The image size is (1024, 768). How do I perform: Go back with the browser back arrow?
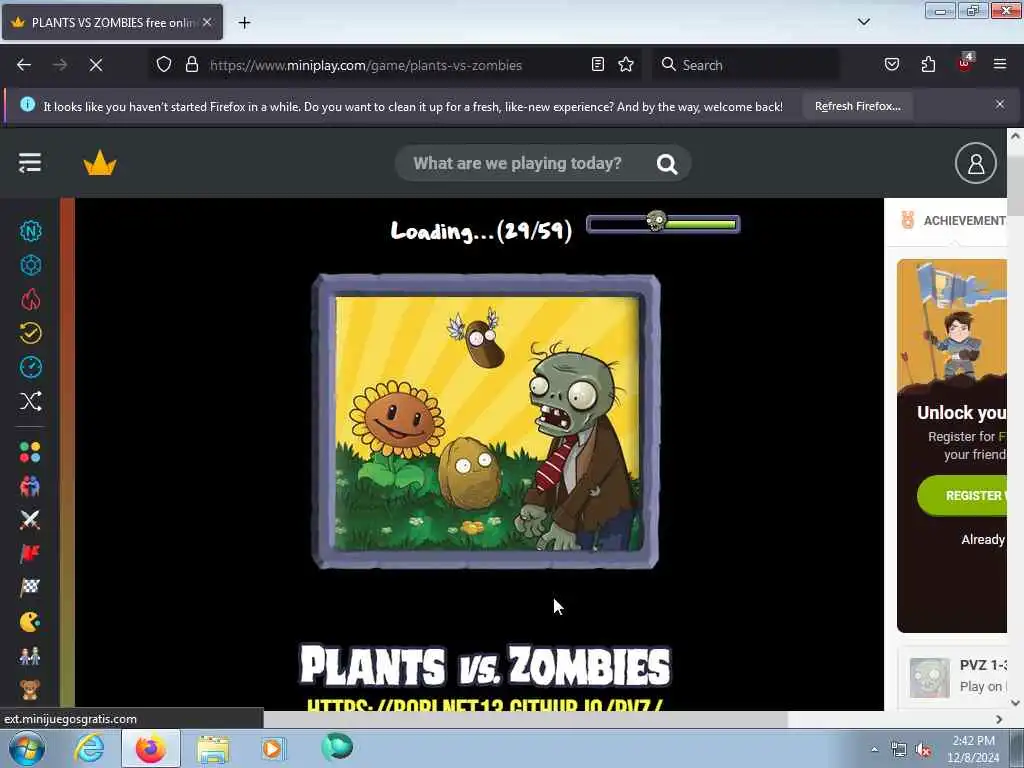tap(24, 65)
